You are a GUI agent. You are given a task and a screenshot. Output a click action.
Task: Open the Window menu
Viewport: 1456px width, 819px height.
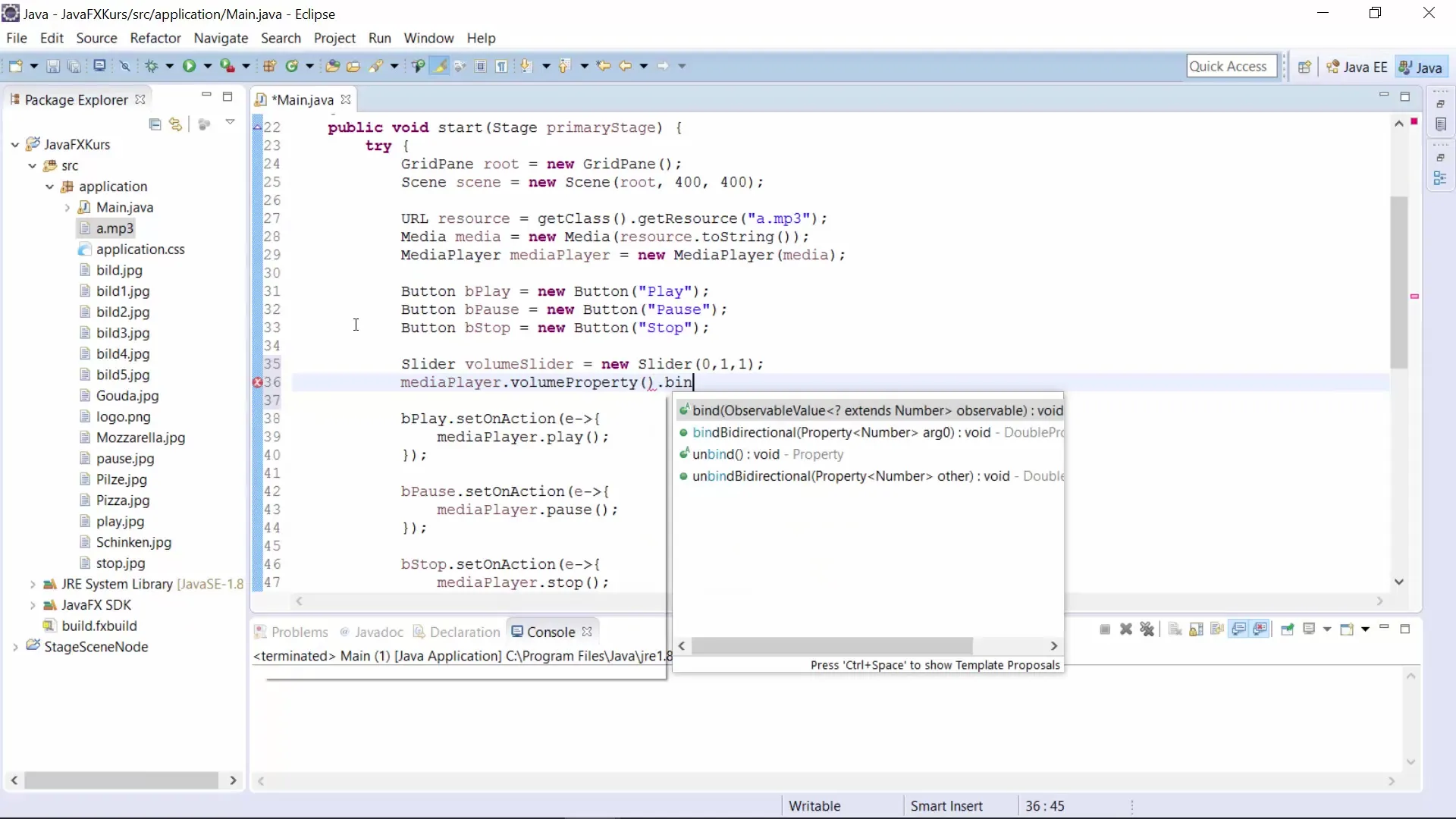[428, 38]
